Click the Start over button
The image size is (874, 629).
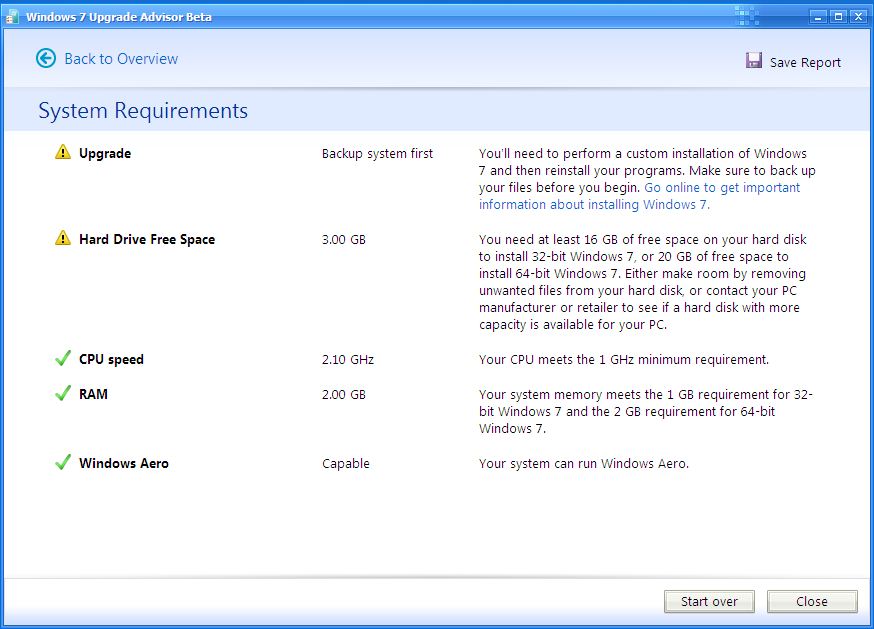point(709,601)
